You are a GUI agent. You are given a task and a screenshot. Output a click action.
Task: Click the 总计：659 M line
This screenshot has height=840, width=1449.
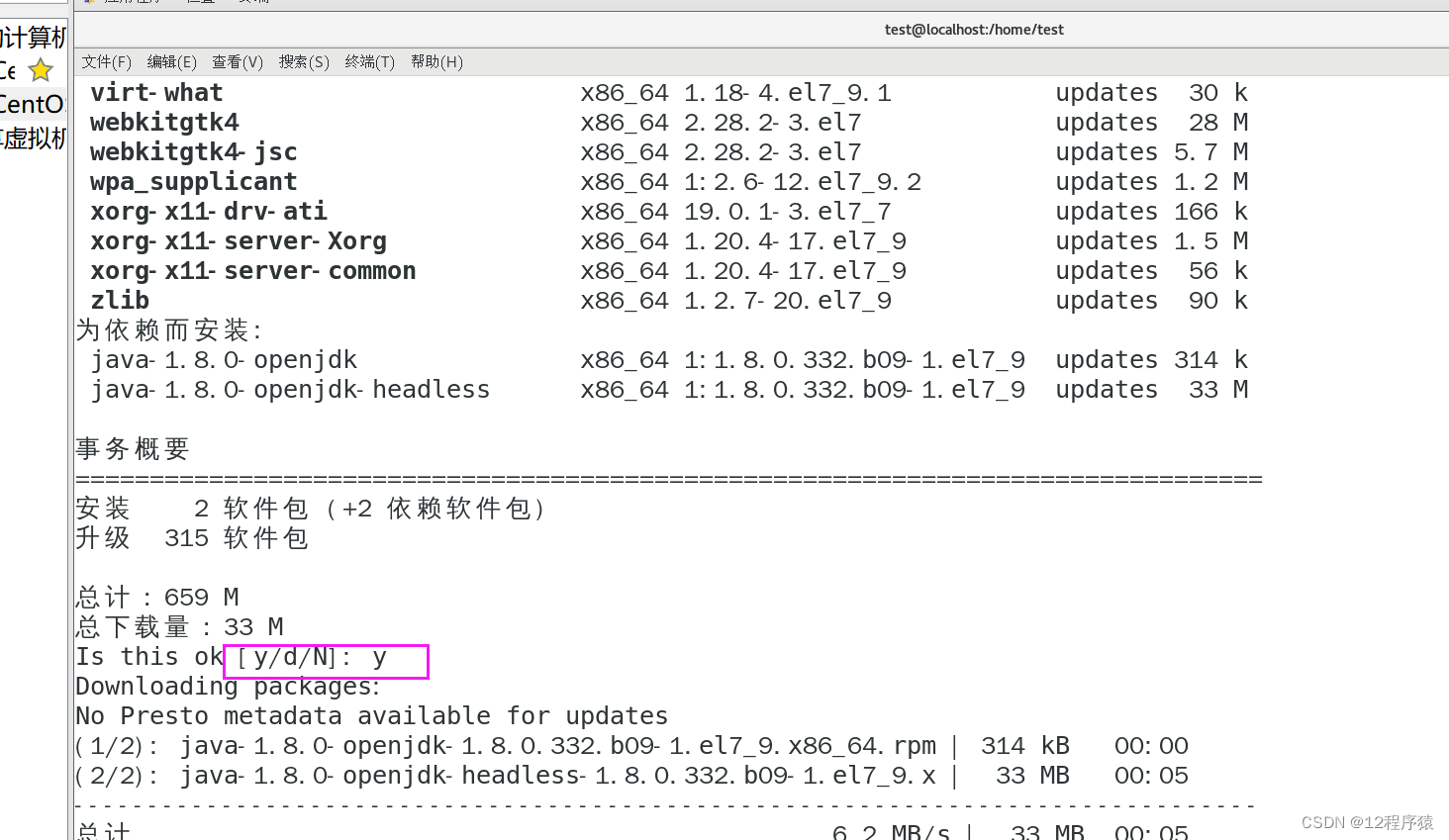click(x=157, y=598)
